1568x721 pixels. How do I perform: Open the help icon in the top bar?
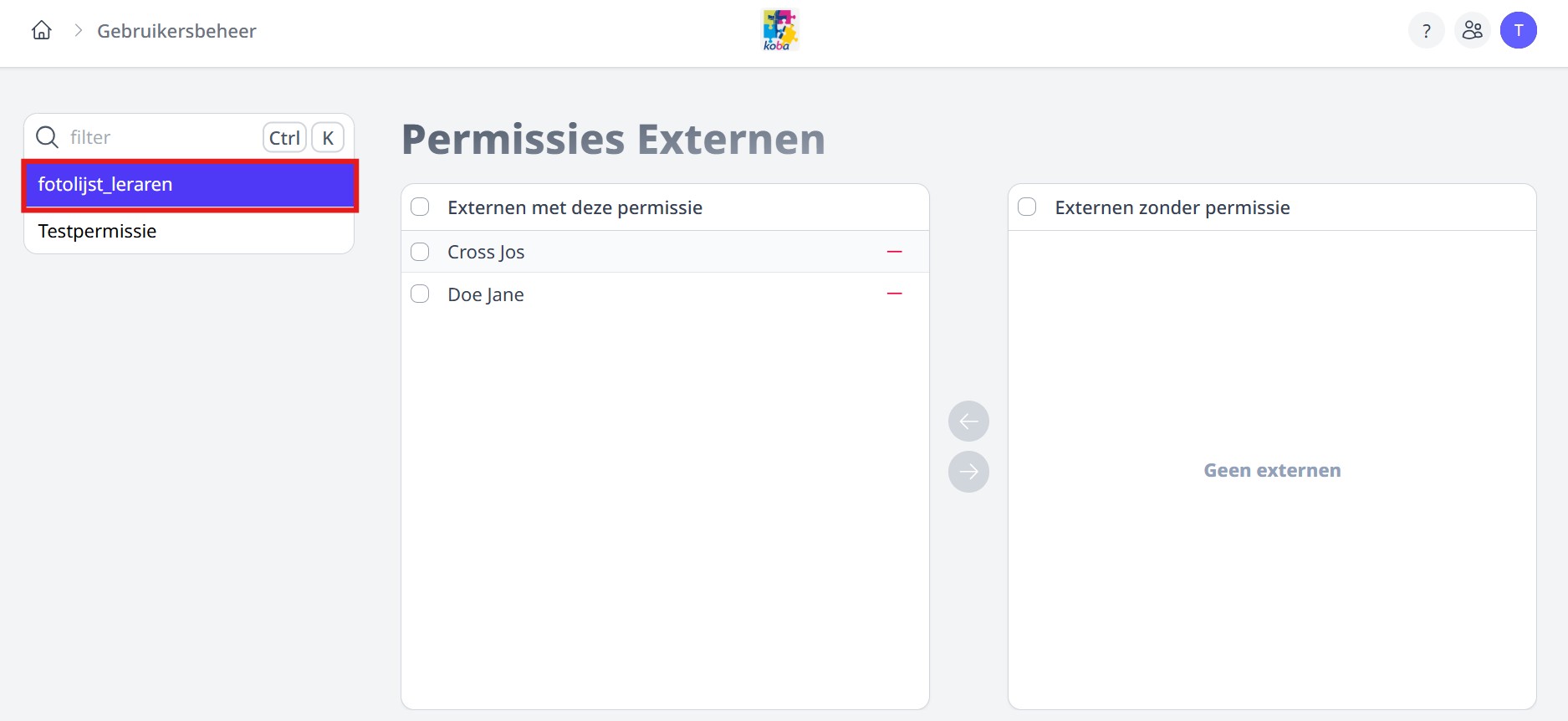pos(1426,30)
